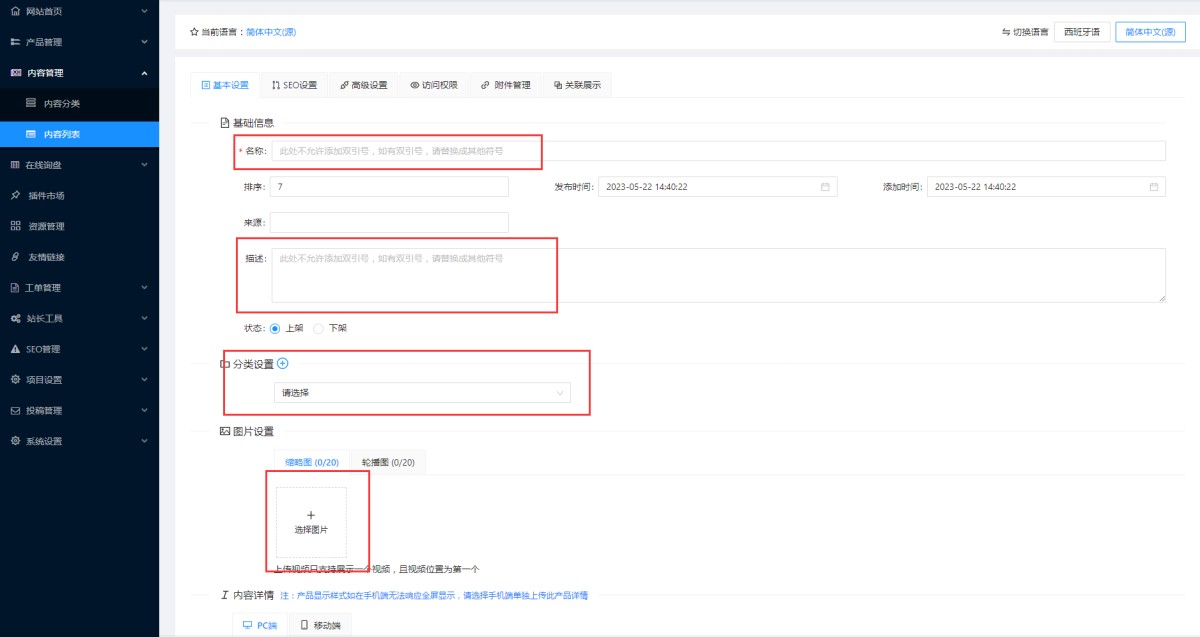Click the 名称 input field
Screen dimensions: 1200x637
coord(717,151)
